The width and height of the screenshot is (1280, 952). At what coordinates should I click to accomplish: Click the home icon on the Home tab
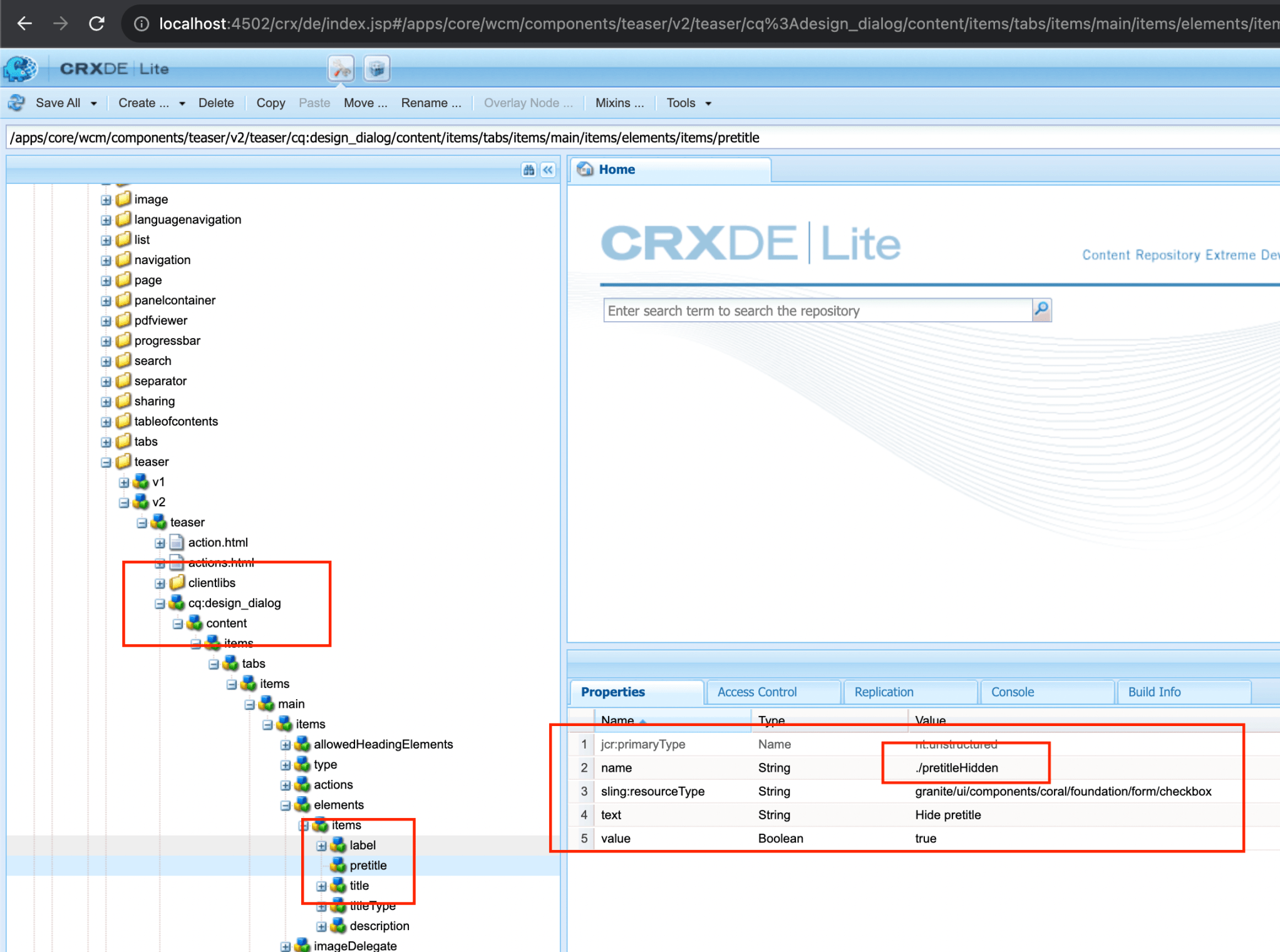[586, 169]
